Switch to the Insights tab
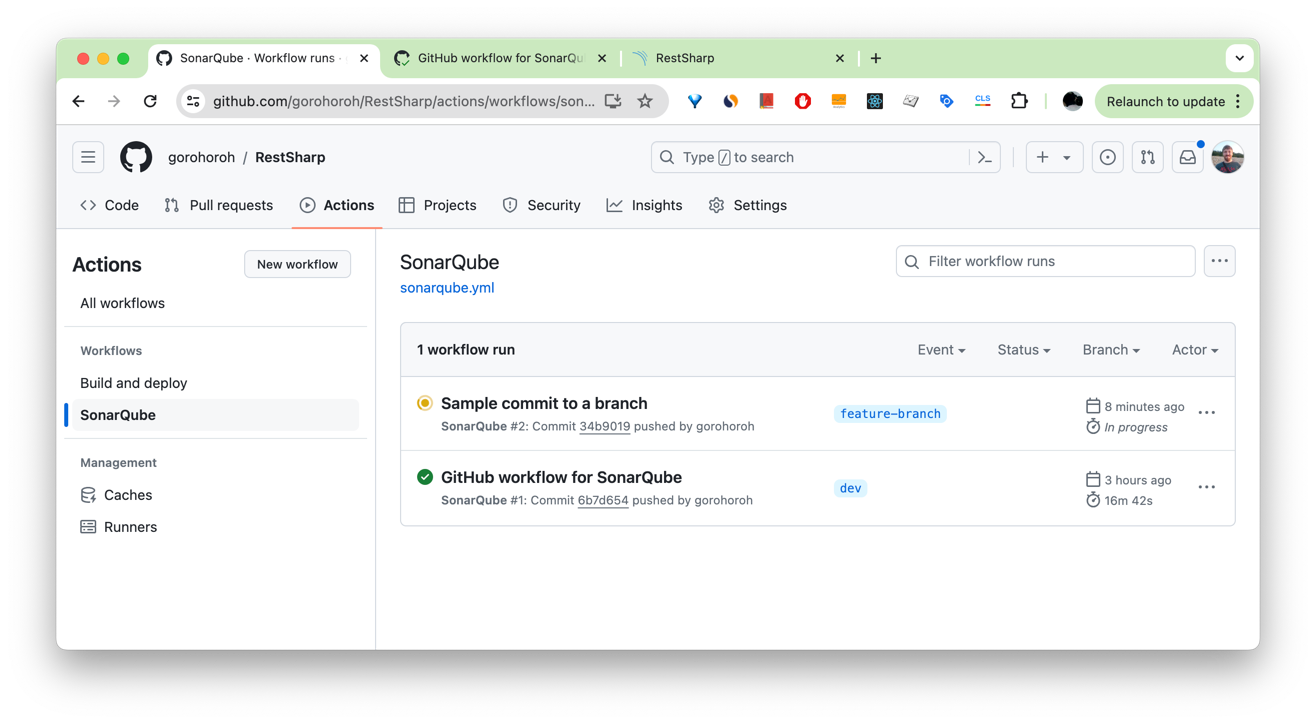The width and height of the screenshot is (1316, 724). point(645,205)
